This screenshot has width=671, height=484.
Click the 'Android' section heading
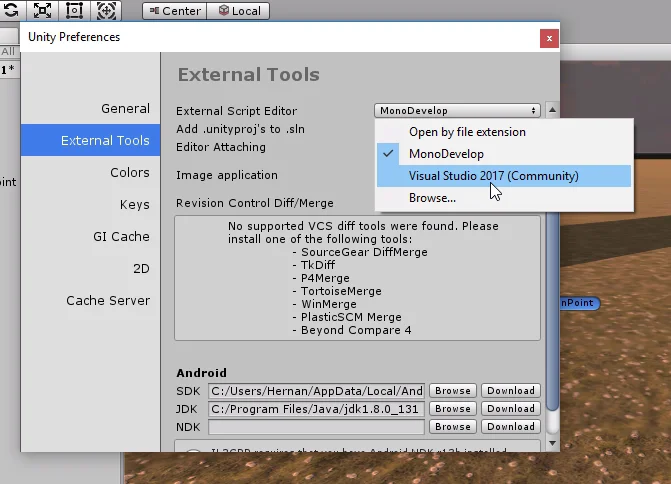[x=202, y=373]
